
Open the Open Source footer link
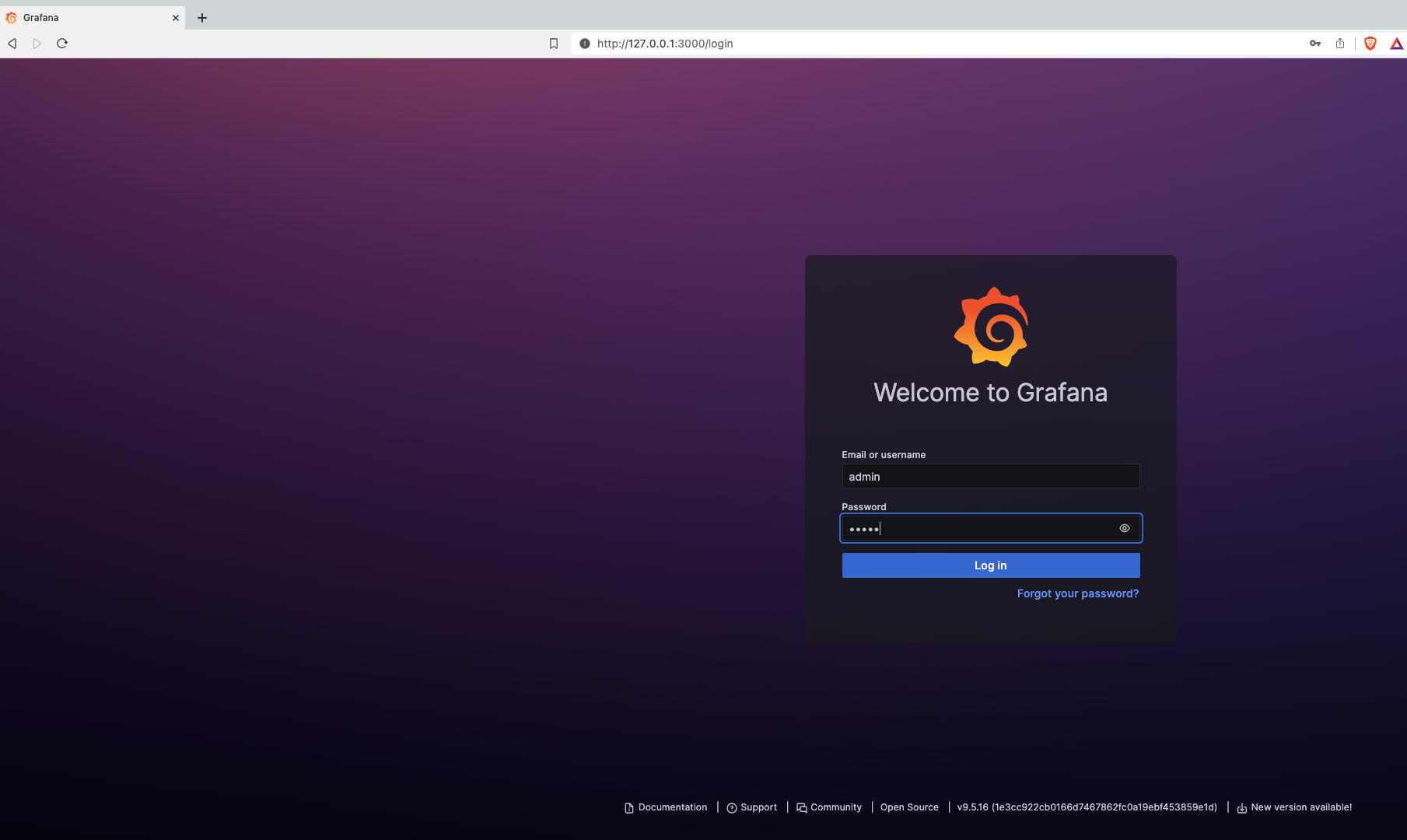909,807
